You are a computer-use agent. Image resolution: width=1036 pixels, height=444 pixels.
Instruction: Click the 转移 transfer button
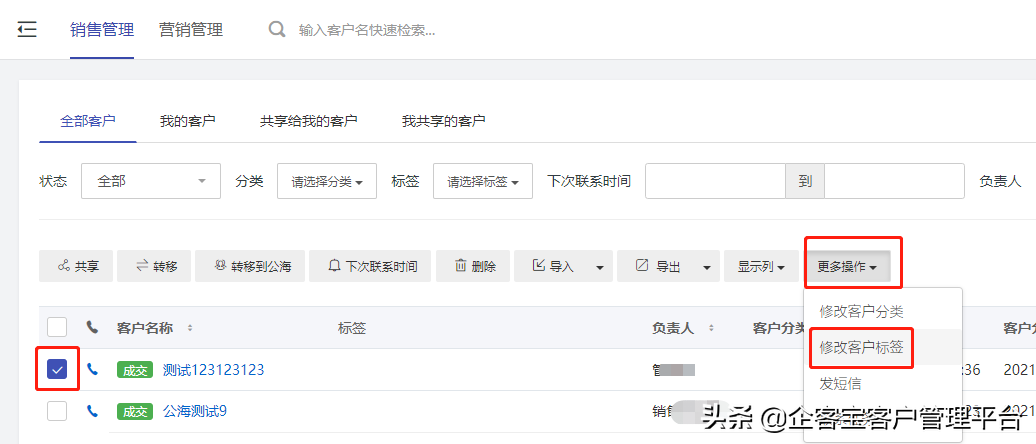154,266
